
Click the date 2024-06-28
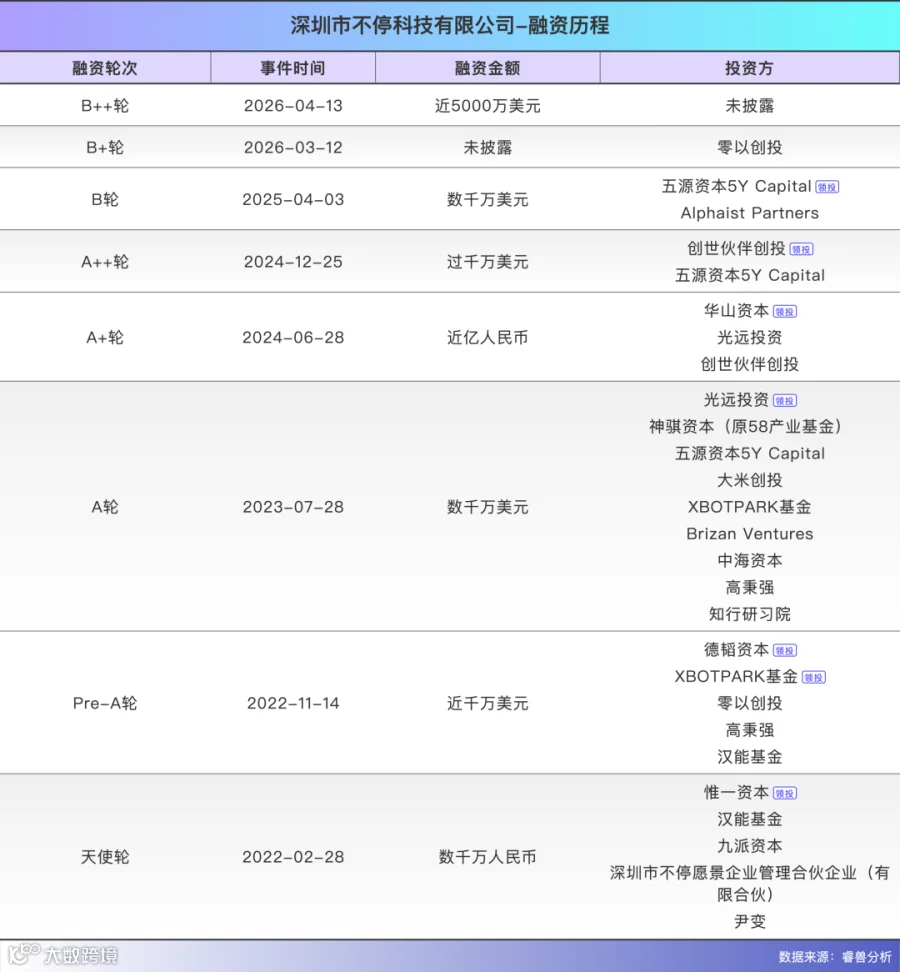click(293, 337)
